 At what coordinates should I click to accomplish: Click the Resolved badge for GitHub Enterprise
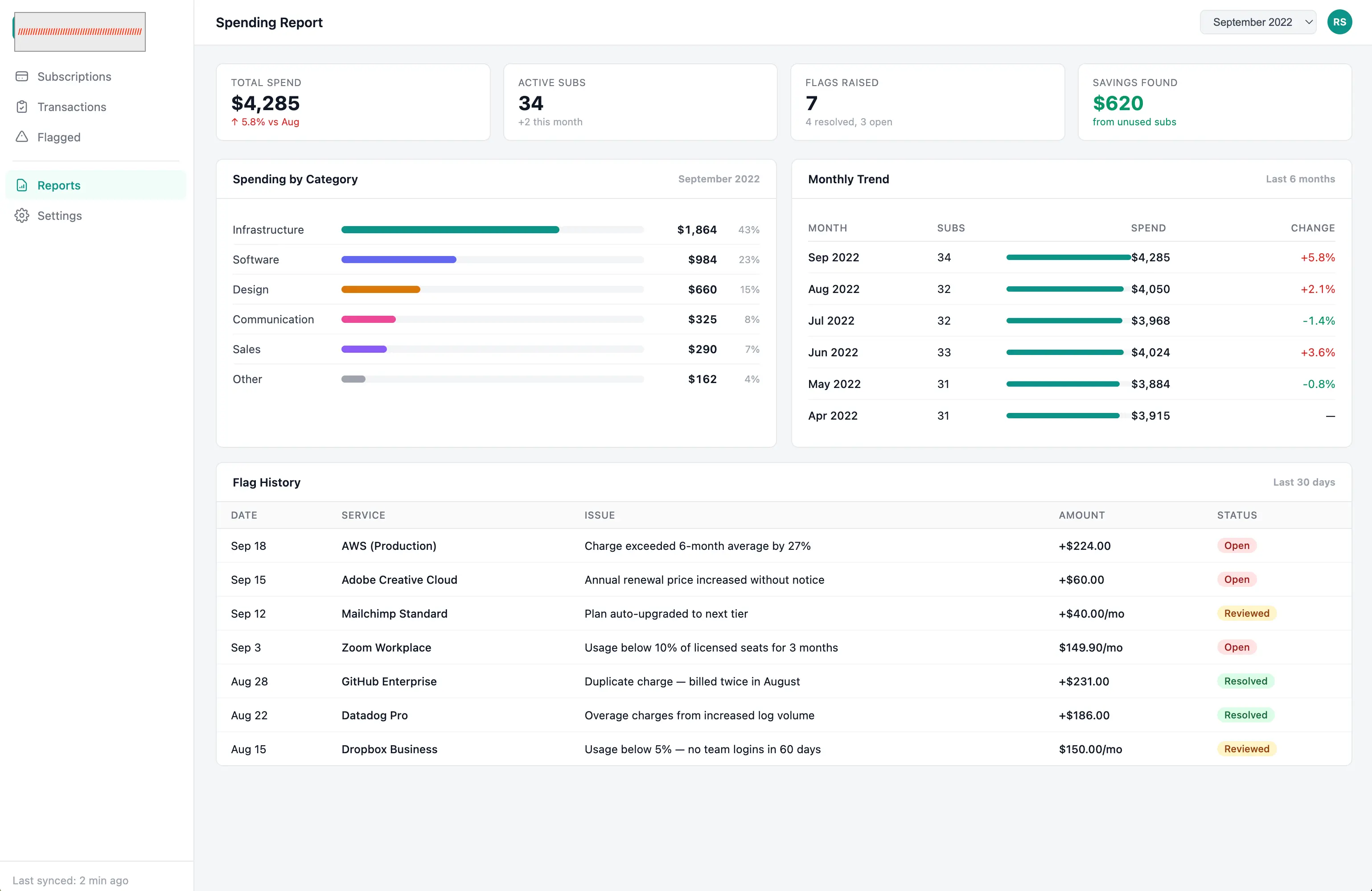click(x=1245, y=681)
